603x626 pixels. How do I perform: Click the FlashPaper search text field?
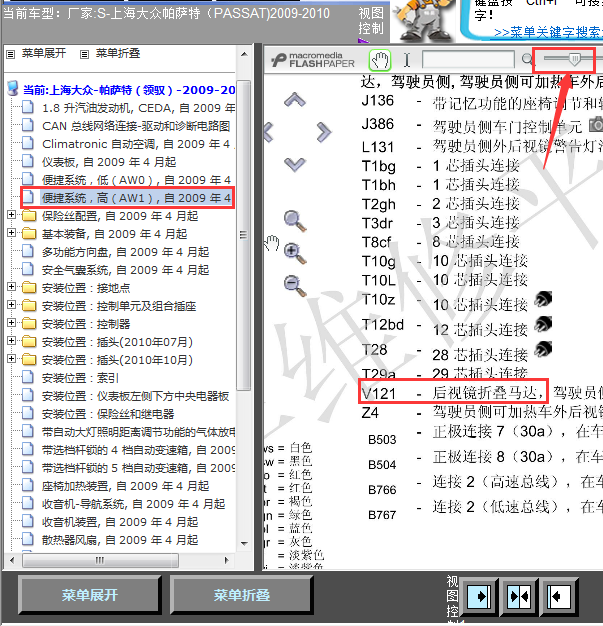[468, 60]
